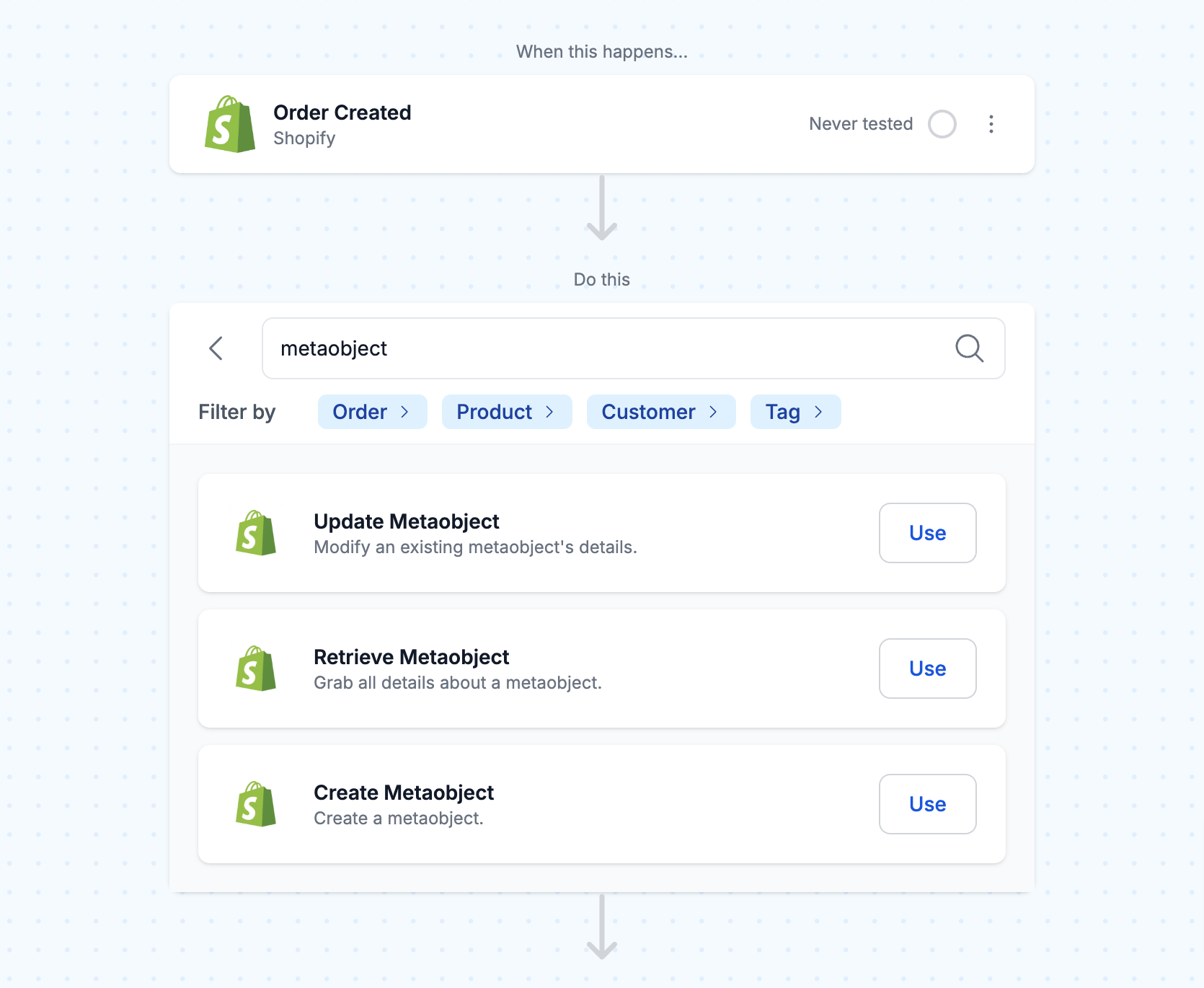Click the Update Metaobject title

click(x=407, y=521)
